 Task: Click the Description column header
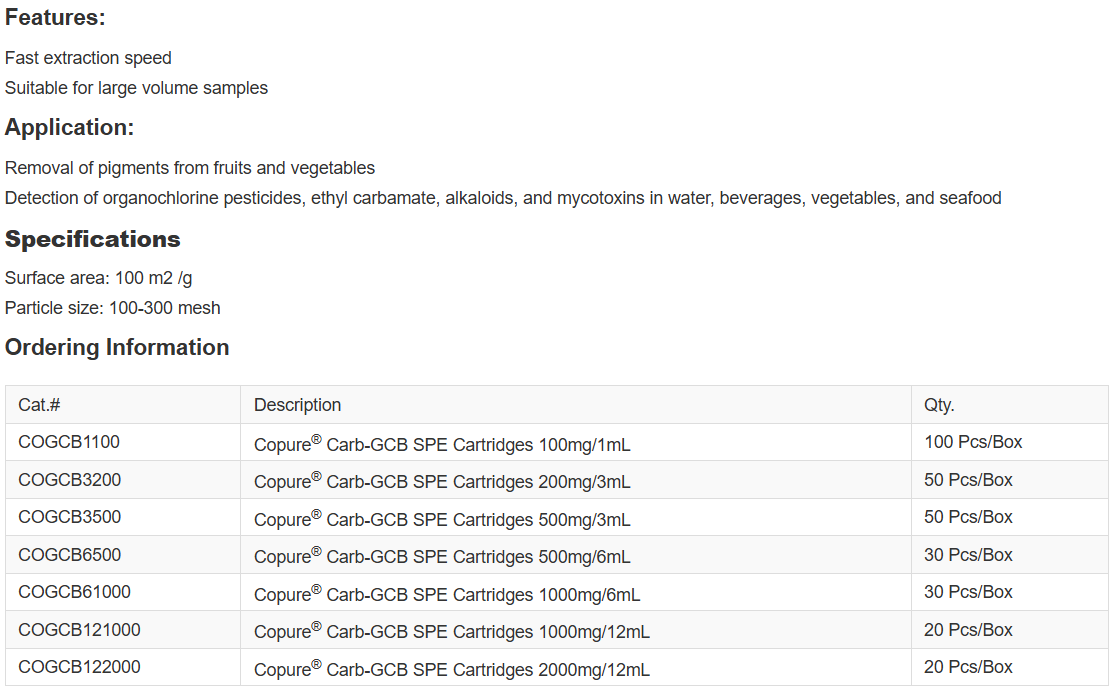(297, 405)
